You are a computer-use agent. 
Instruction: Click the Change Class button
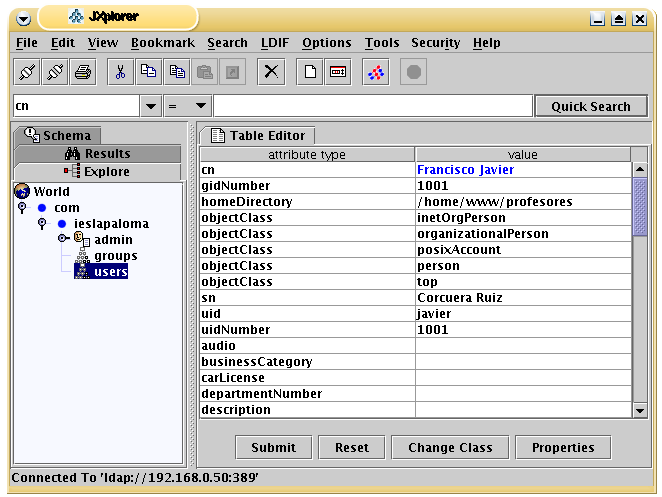(x=450, y=447)
